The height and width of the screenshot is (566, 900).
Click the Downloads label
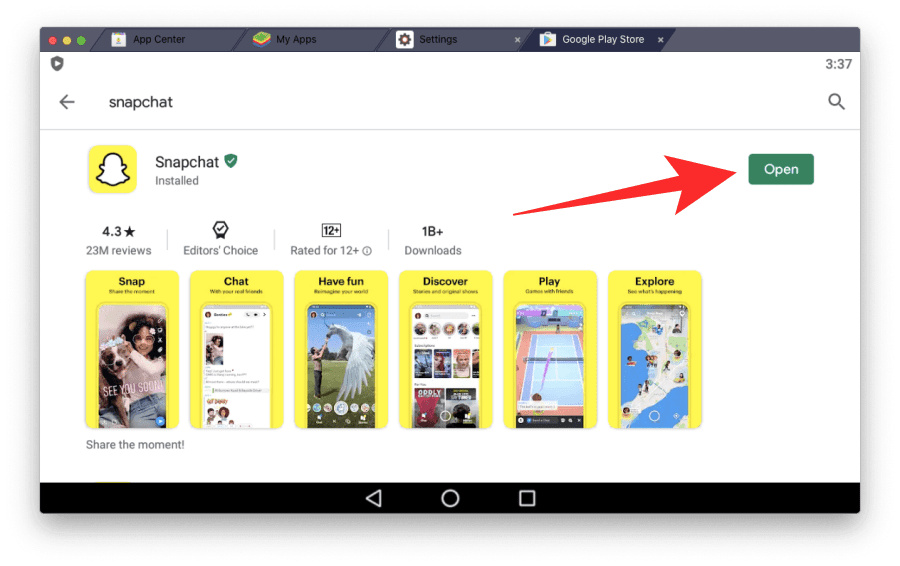[x=433, y=251]
